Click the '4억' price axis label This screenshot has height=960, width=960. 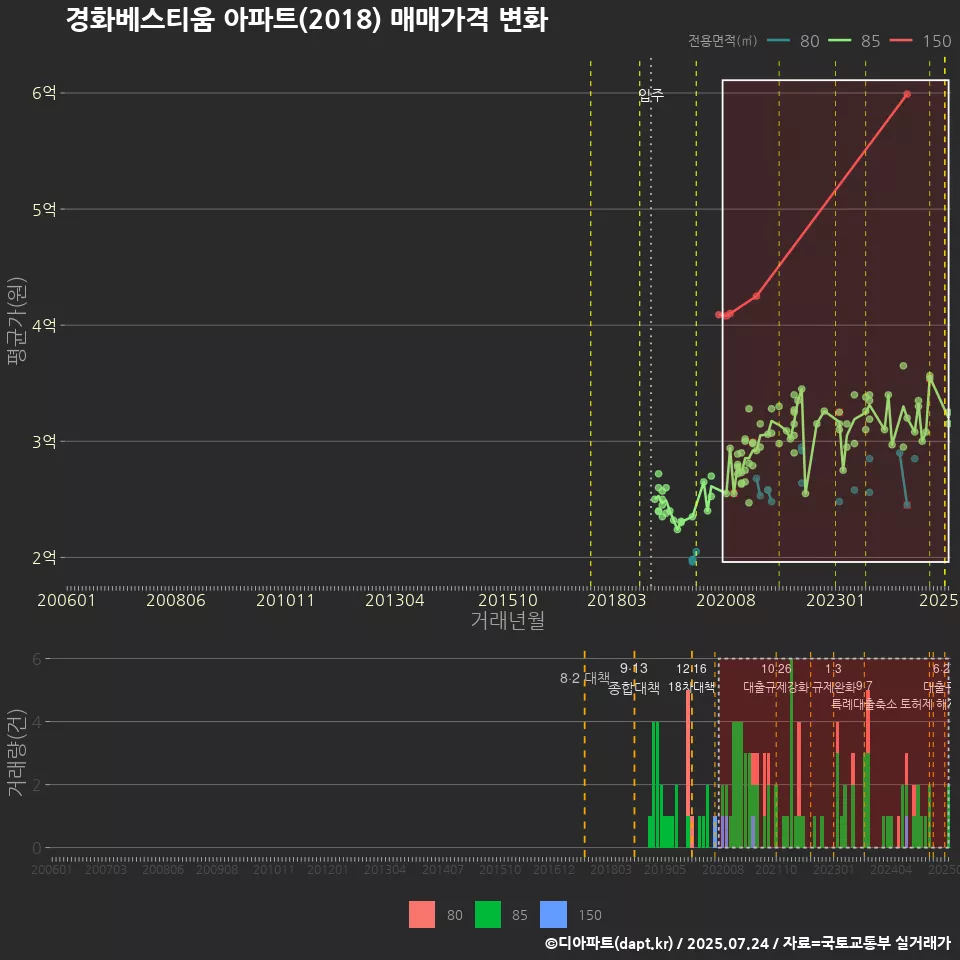[x=44, y=325]
